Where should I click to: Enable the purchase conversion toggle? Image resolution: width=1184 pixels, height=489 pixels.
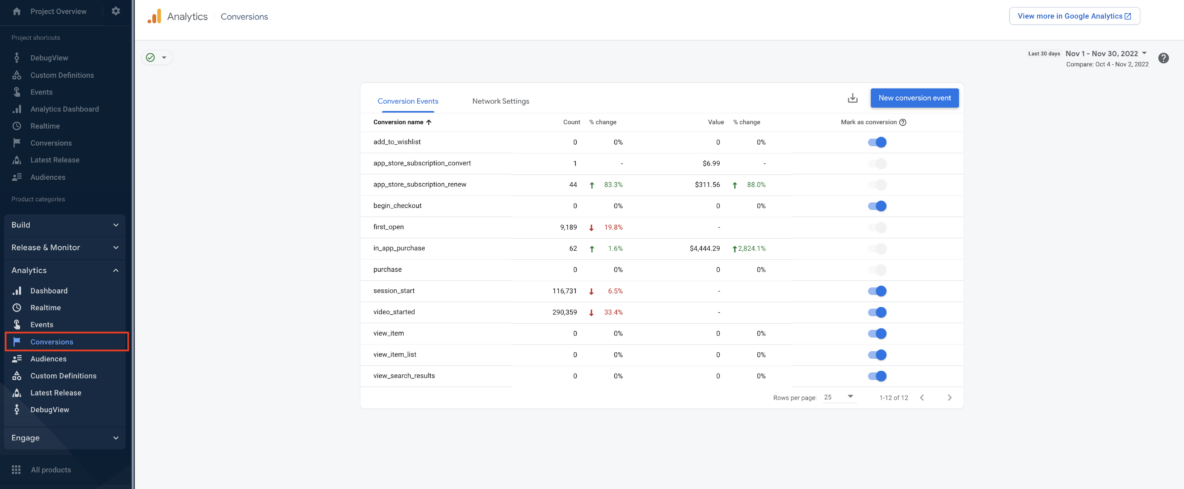pos(878,270)
